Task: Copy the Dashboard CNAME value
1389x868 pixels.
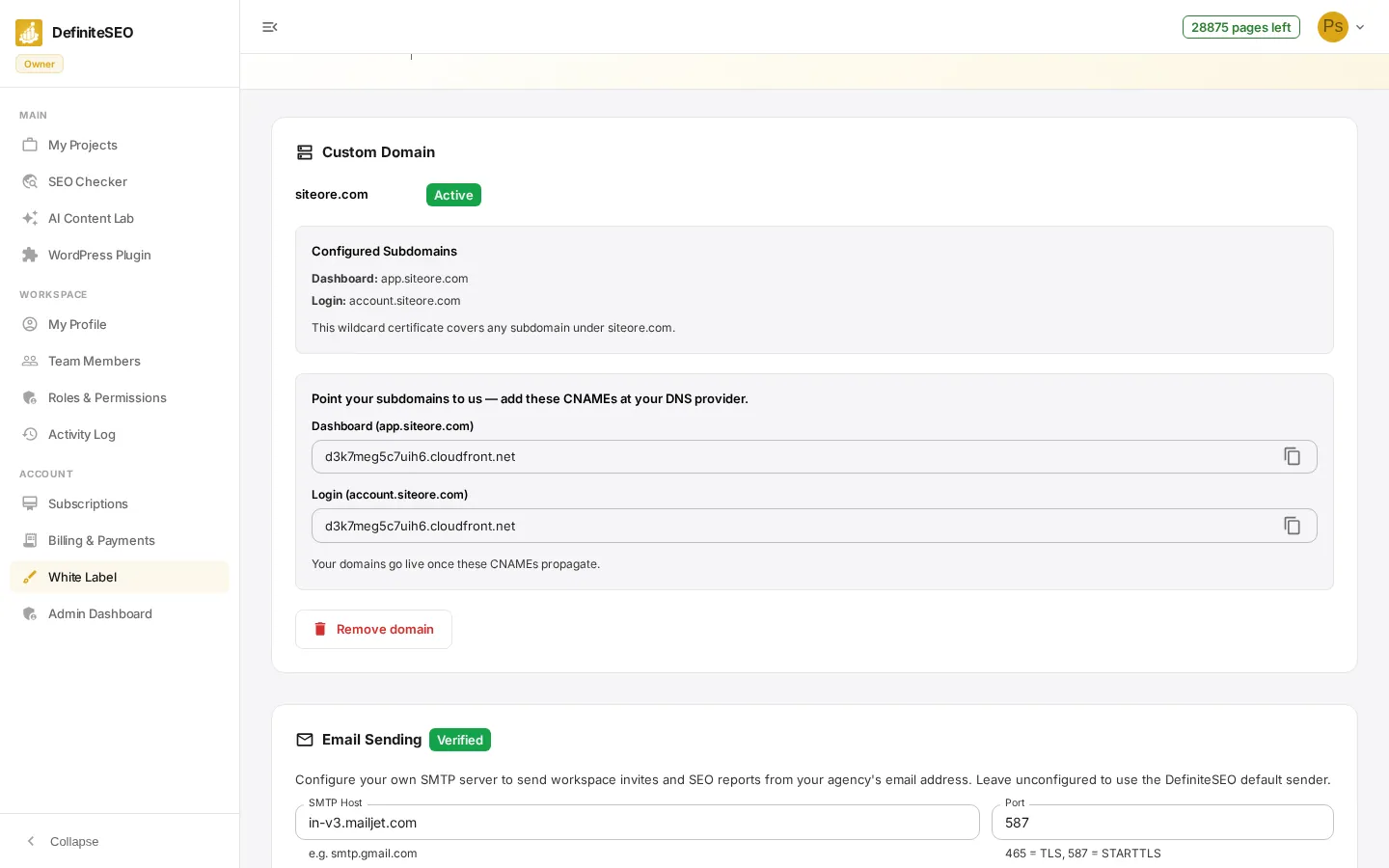Action: coord(1293,456)
